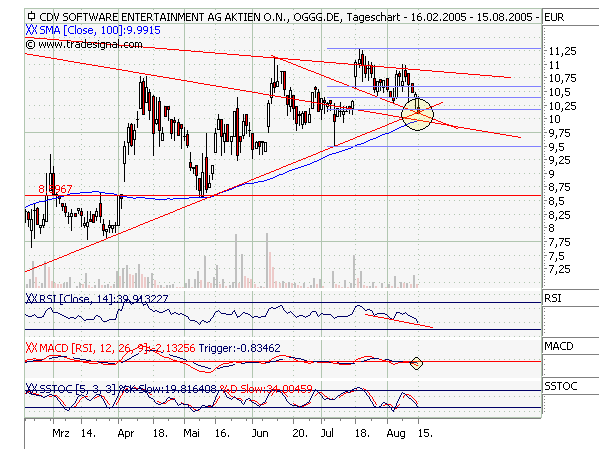Click the SSTOC panel label on the right
The image size is (600, 450).
(561, 386)
